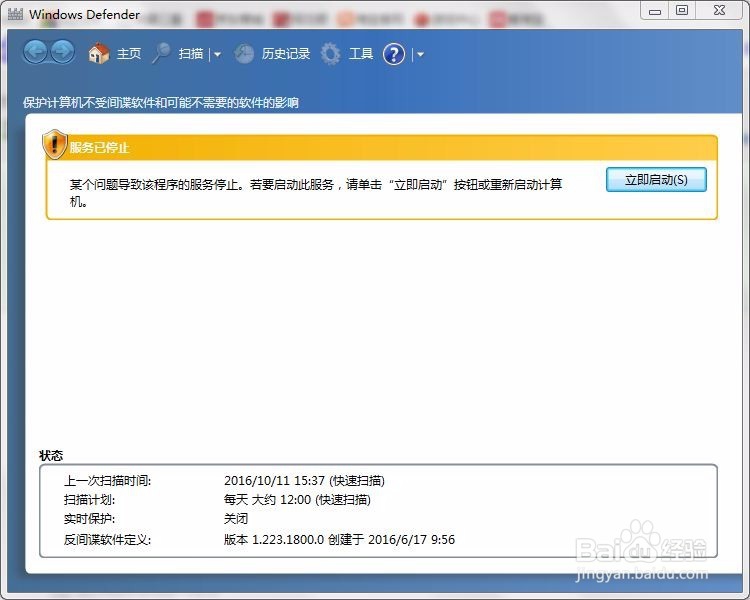Open 历史记录 from toolbar
Image resolution: width=750 pixels, height=600 pixels.
coord(286,54)
